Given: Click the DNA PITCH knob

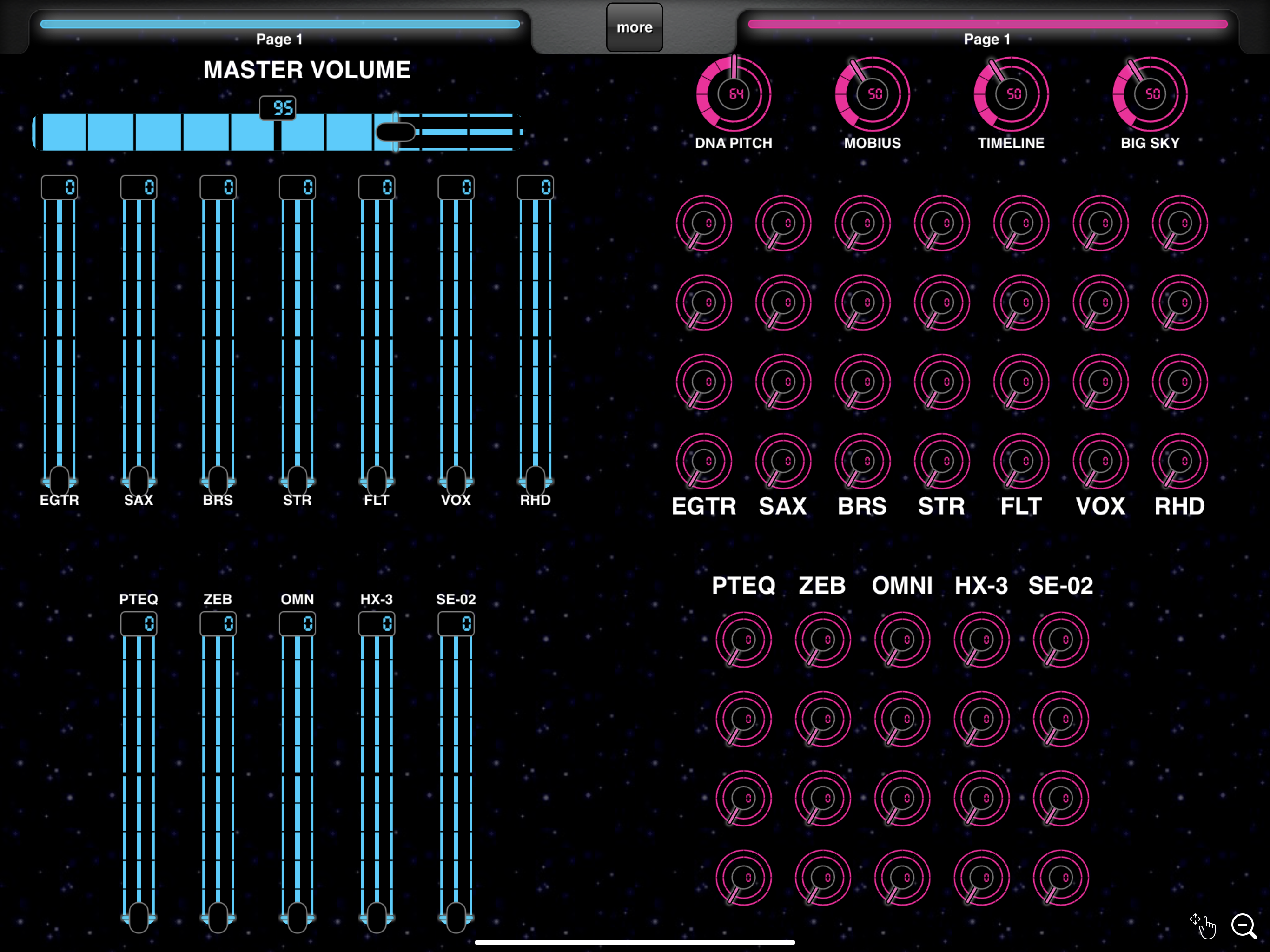Looking at the screenshot, I should pos(734,94).
